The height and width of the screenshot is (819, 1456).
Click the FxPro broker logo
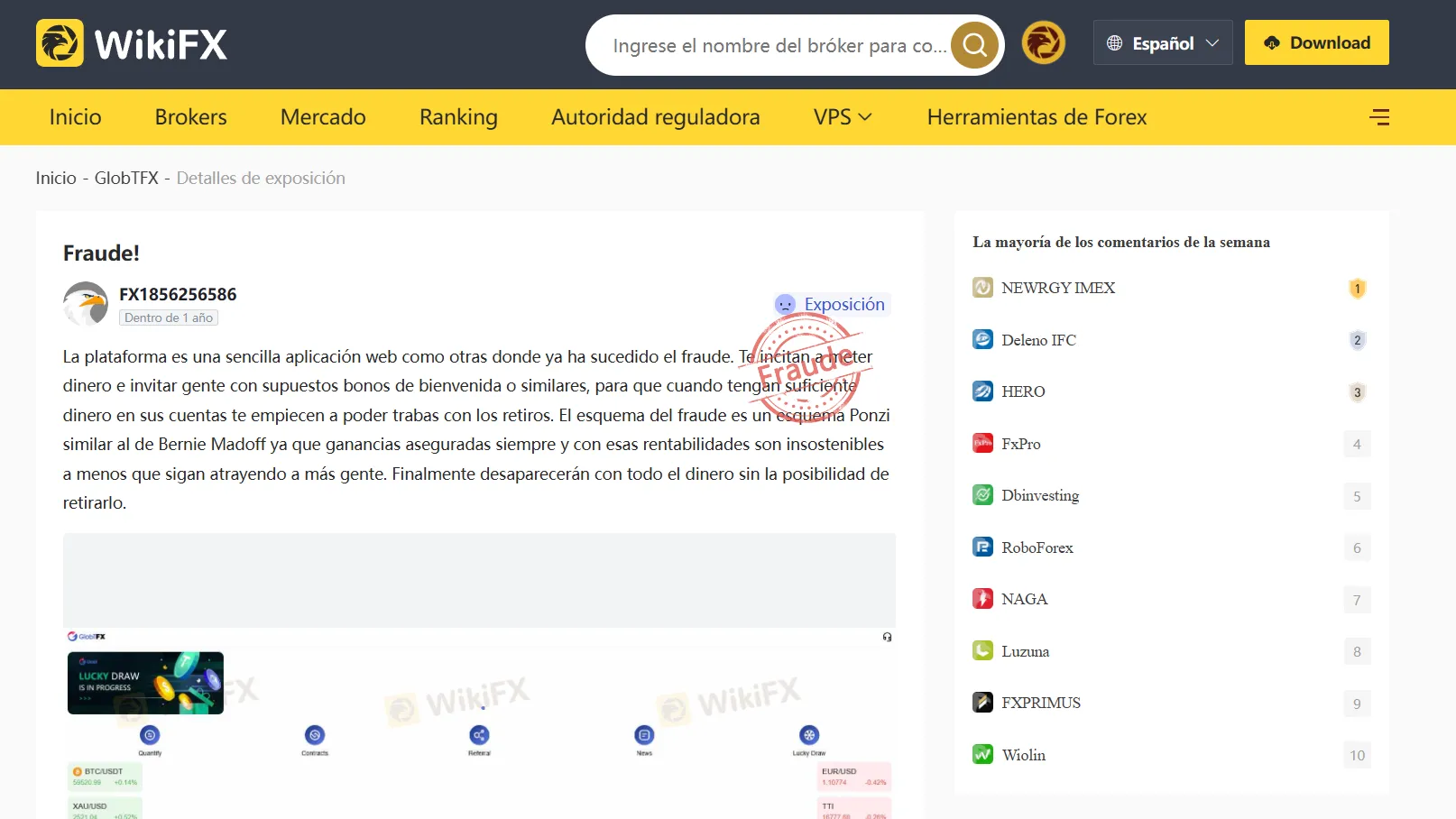[982, 444]
